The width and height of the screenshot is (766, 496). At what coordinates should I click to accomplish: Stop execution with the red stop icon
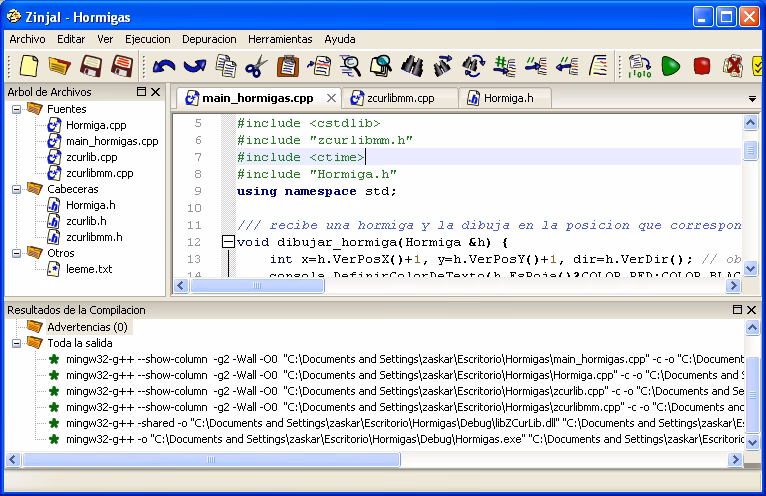tap(702, 66)
